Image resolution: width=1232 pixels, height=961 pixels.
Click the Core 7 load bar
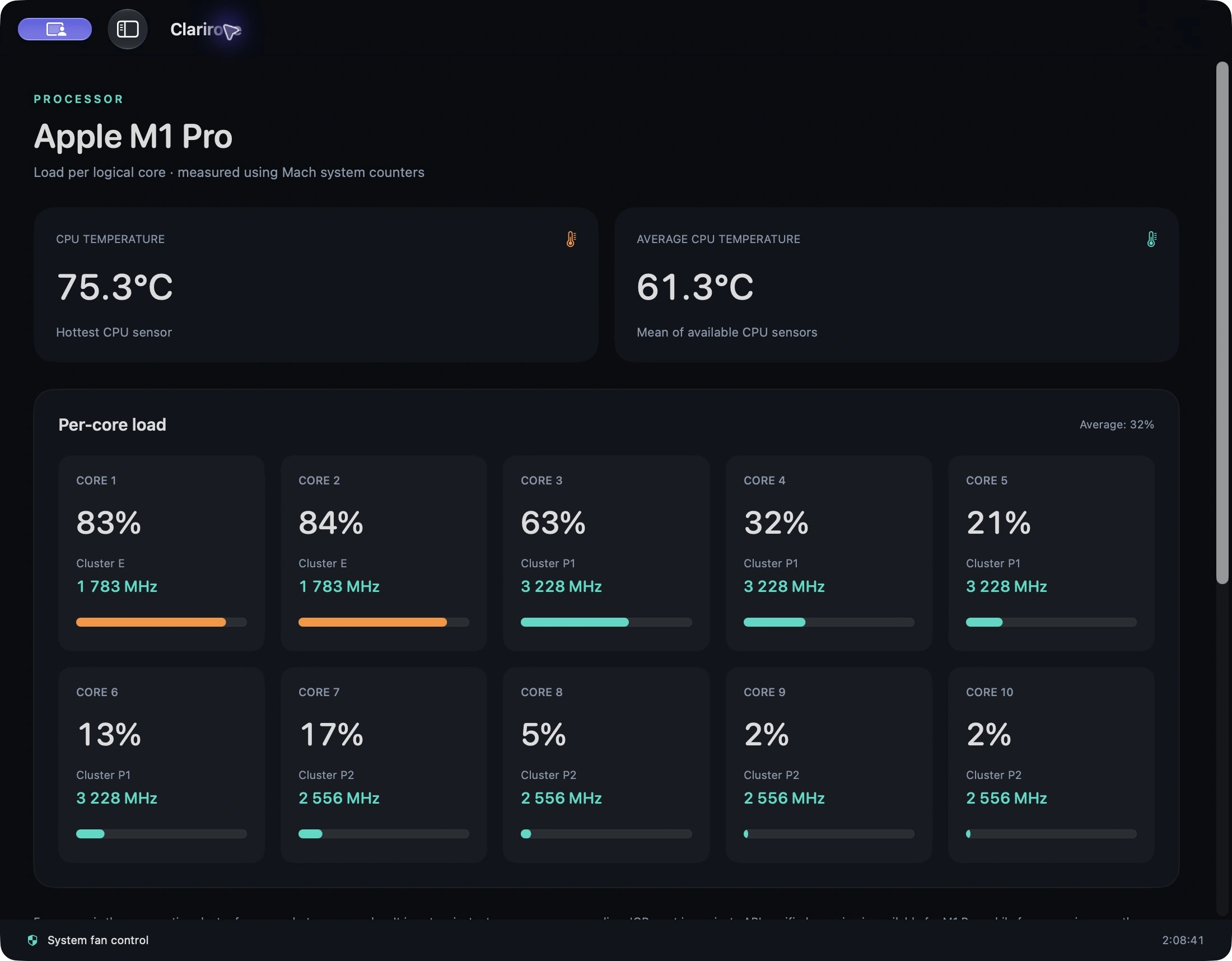point(384,833)
